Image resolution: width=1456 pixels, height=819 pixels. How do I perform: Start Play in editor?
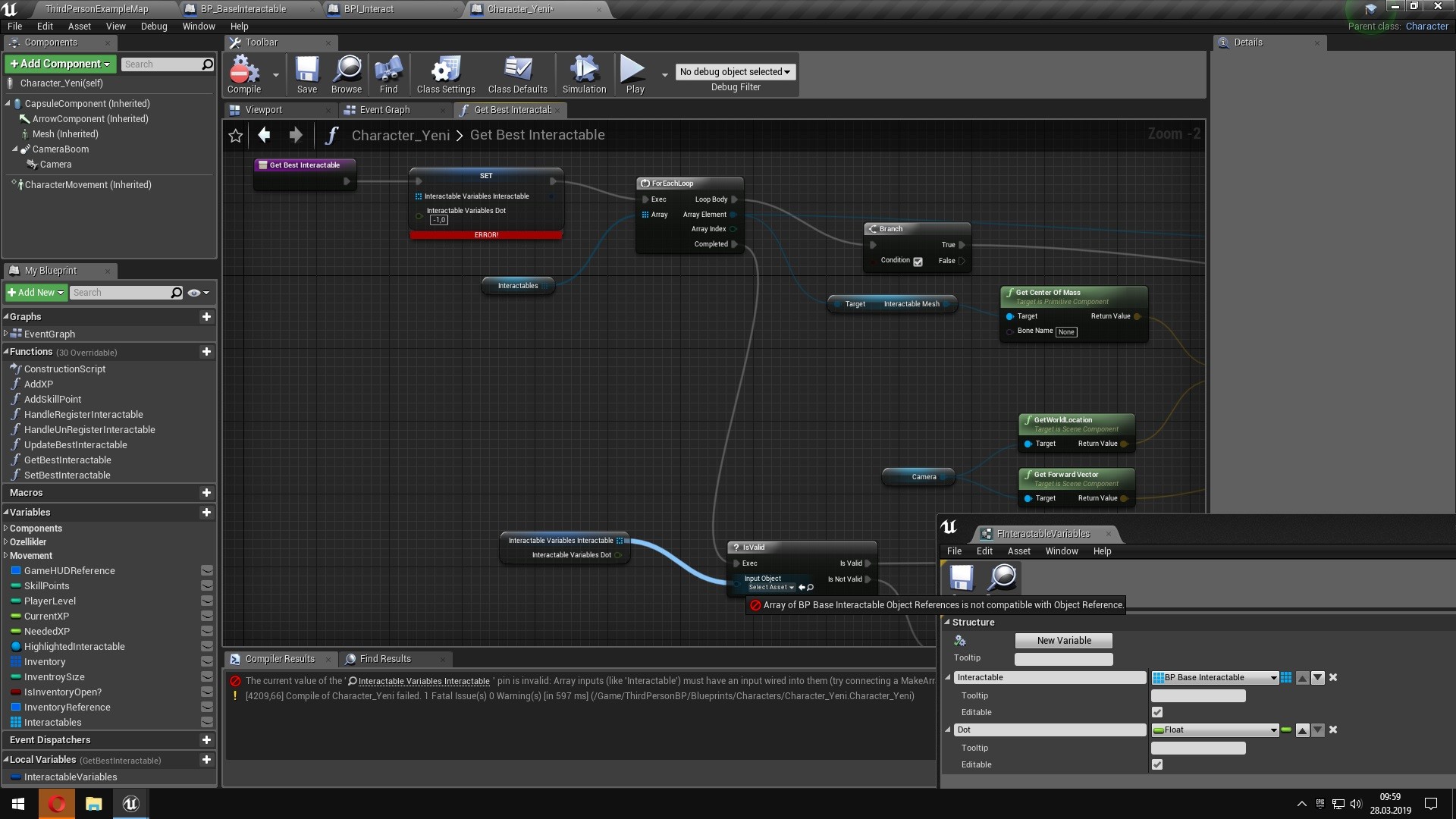point(635,74)
